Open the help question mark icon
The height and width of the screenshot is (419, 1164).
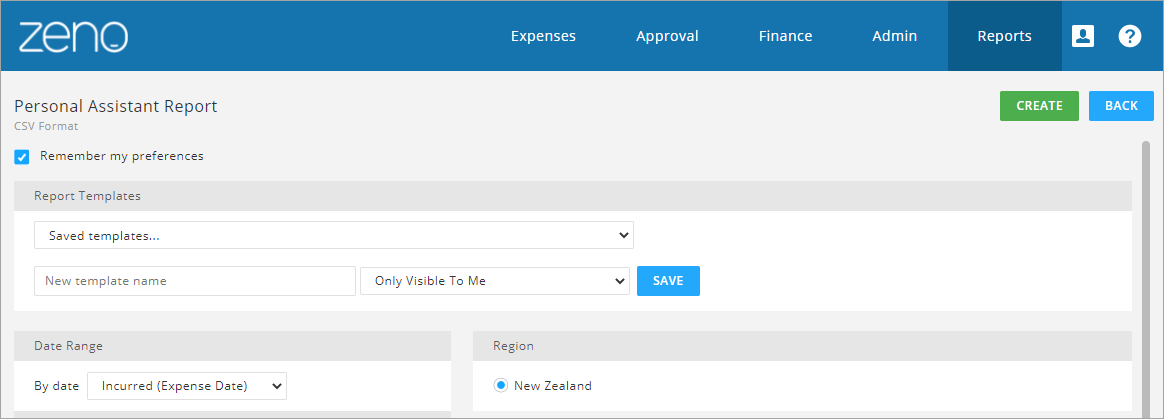[1130, 36]
